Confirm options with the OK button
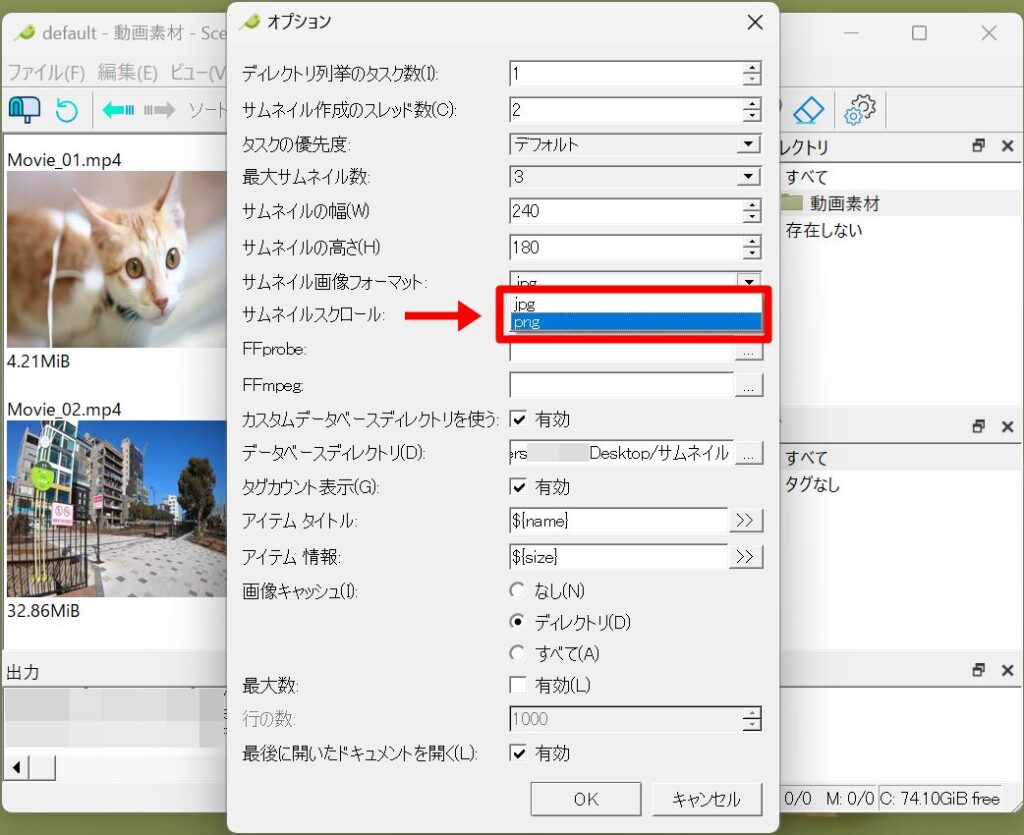Screen dimensions: 1024x835 click(585, 798)
